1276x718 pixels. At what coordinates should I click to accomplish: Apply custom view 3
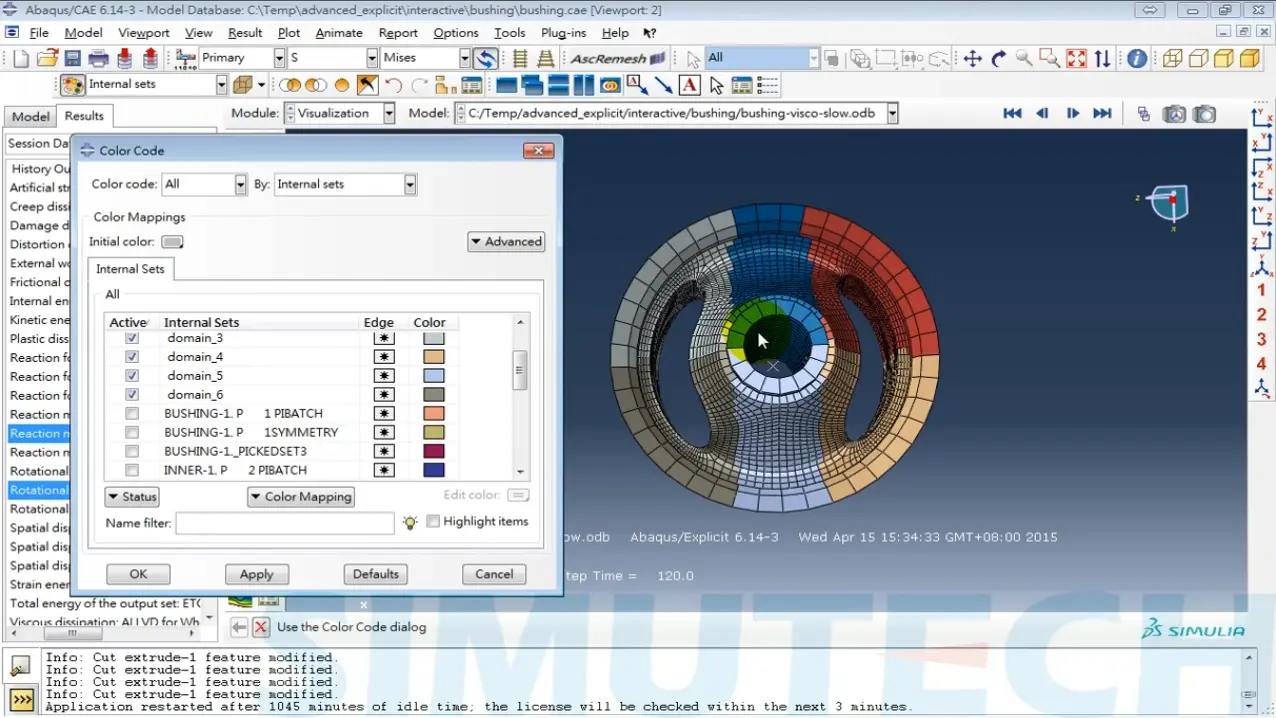[x=1261, y=339]
